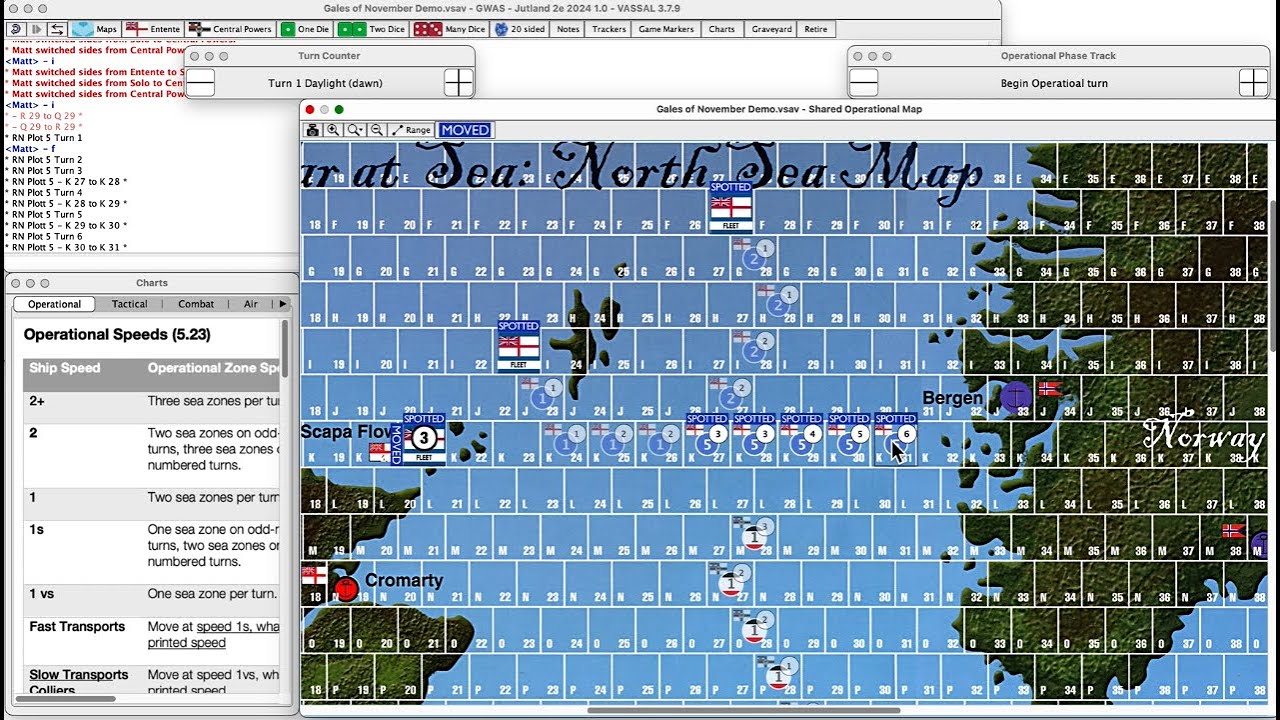This screenshot has width=1280, height=720.
Task: Open the Central Powers side window
Action: [231, 29]
